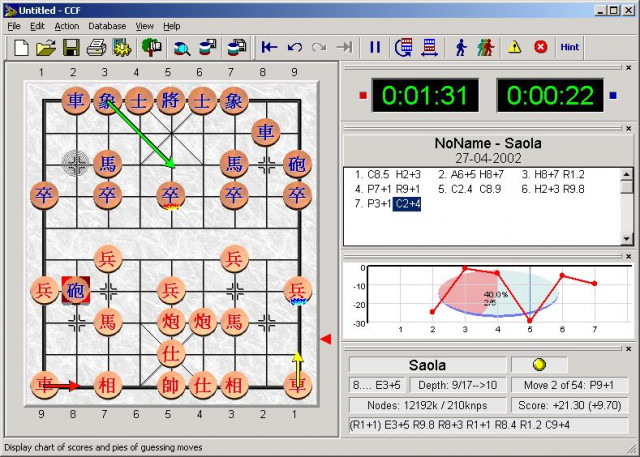Jump to the first move
640x457 pixels.
click(x=269, y=47)
